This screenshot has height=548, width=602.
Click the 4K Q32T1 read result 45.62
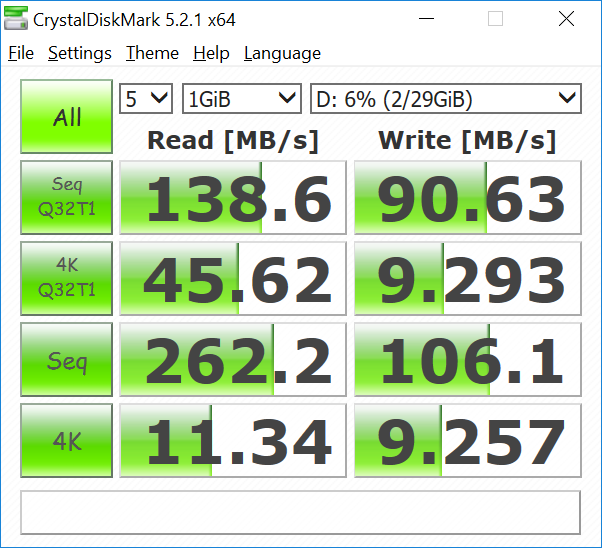(233, 278)
